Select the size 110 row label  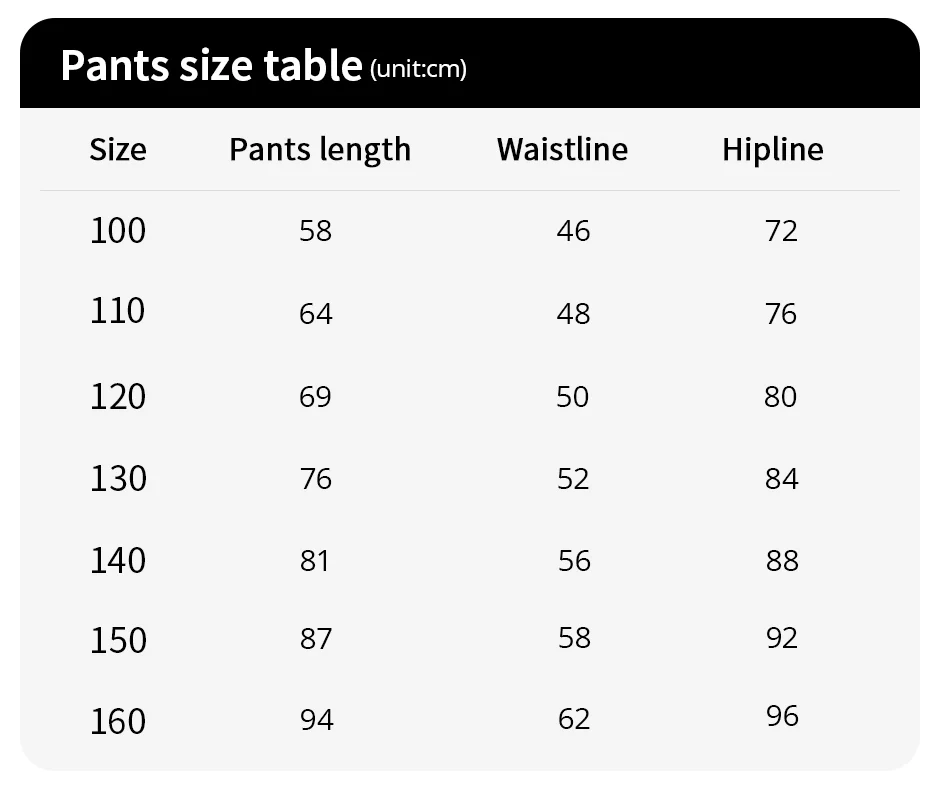[x=118, y=312]
